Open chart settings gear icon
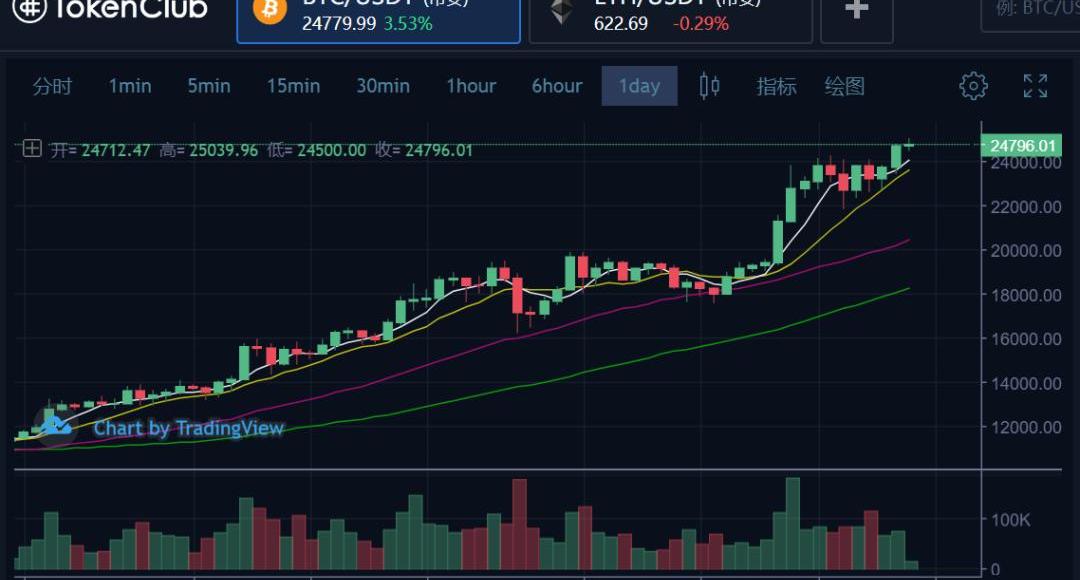This screenshot has height=580, width=1080. pos(973,86)
